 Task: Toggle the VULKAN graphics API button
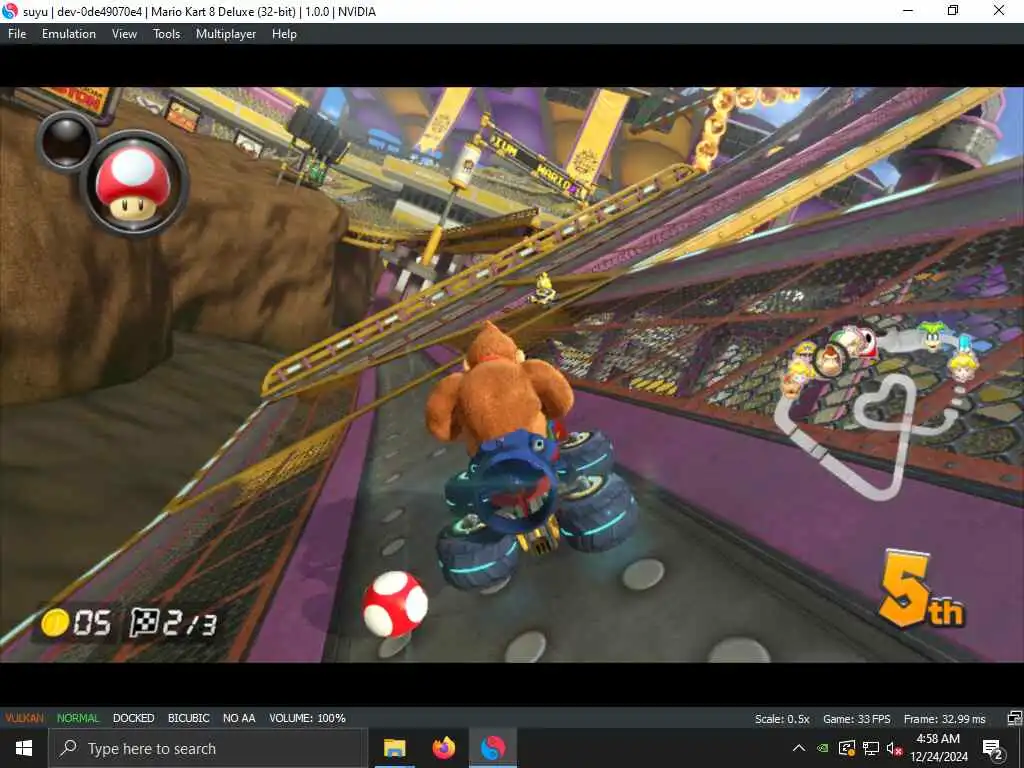24,718
